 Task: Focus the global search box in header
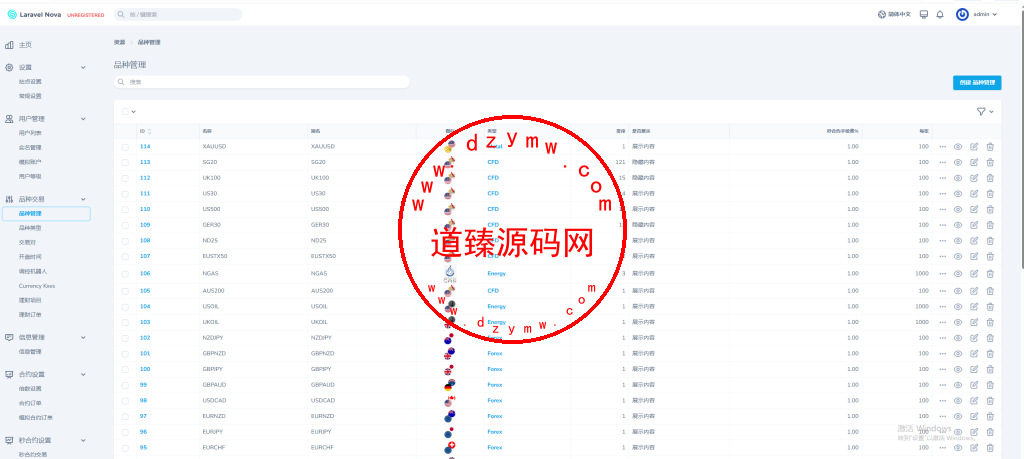pyautogui.click(x=178, y=14)
